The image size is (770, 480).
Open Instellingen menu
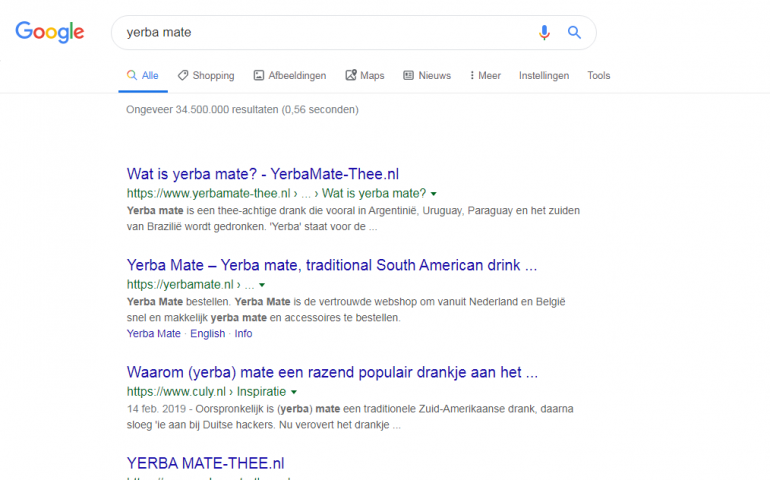[x=544, y=76]
